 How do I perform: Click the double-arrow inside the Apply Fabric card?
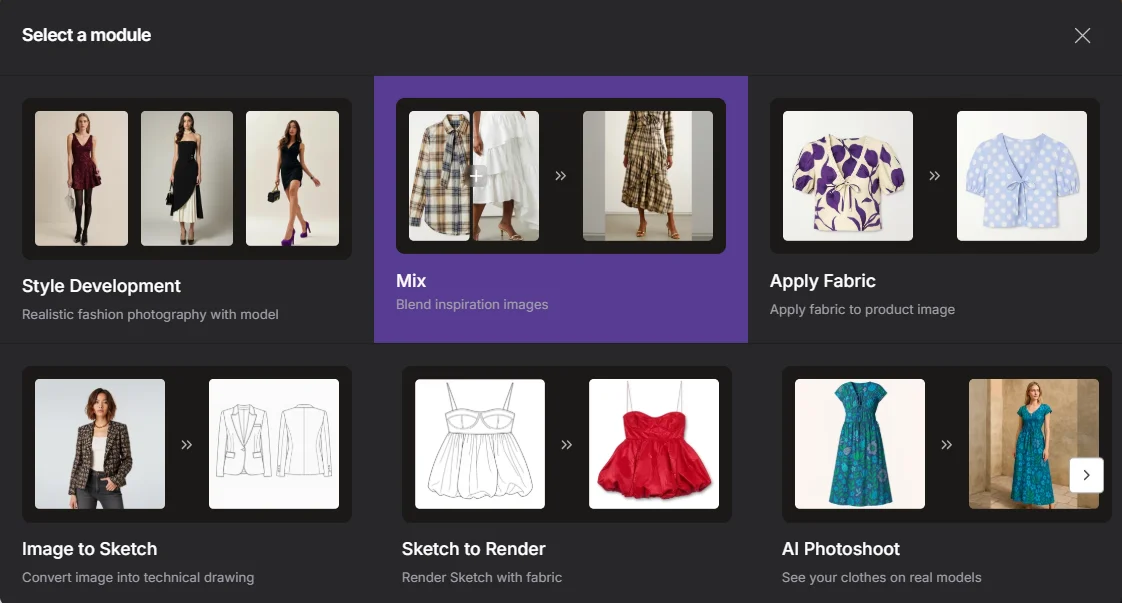tap(935, 175)
